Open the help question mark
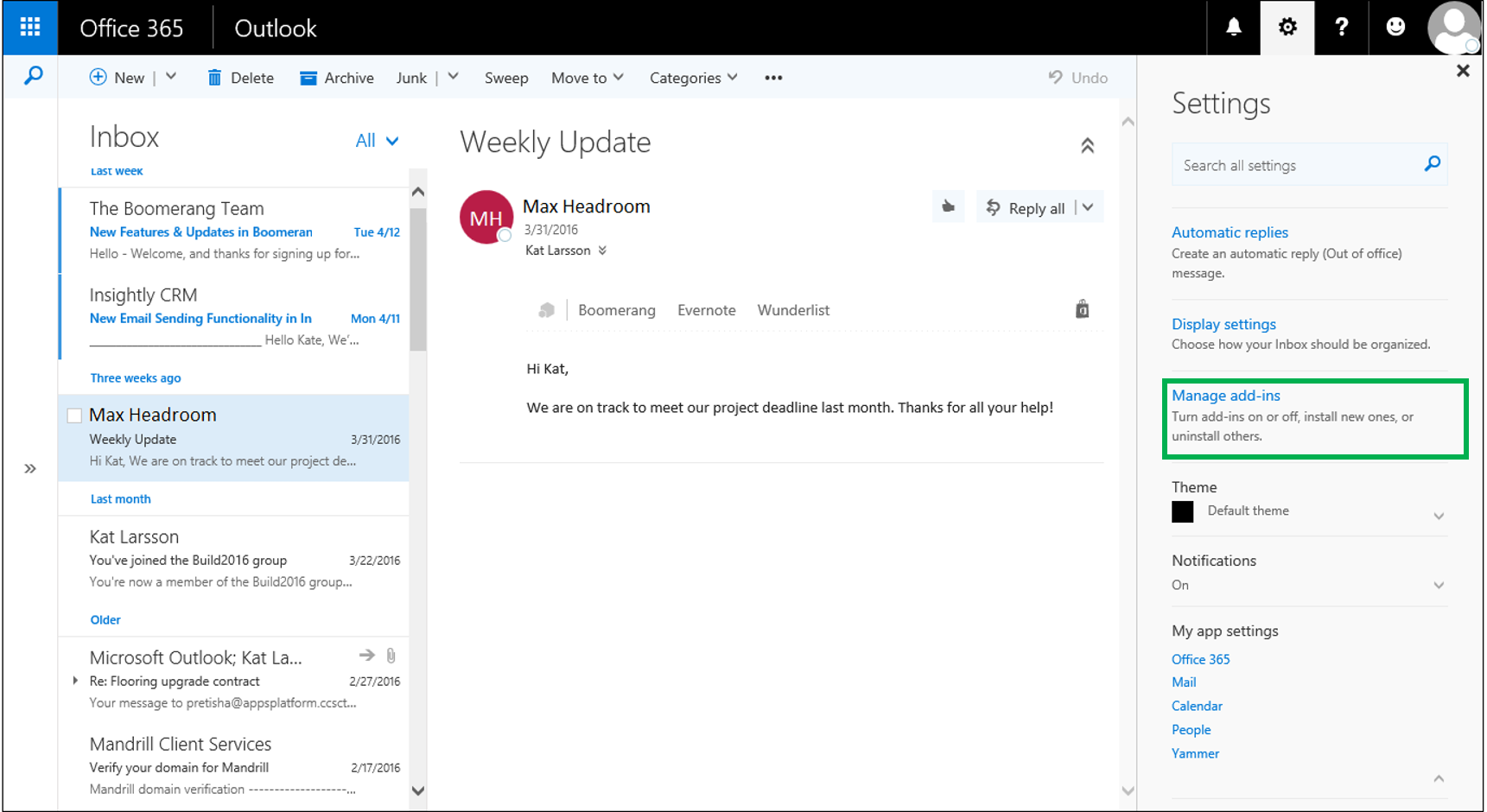The height and width of the screenshot is (812, 1487). (x=1341, y=28)
